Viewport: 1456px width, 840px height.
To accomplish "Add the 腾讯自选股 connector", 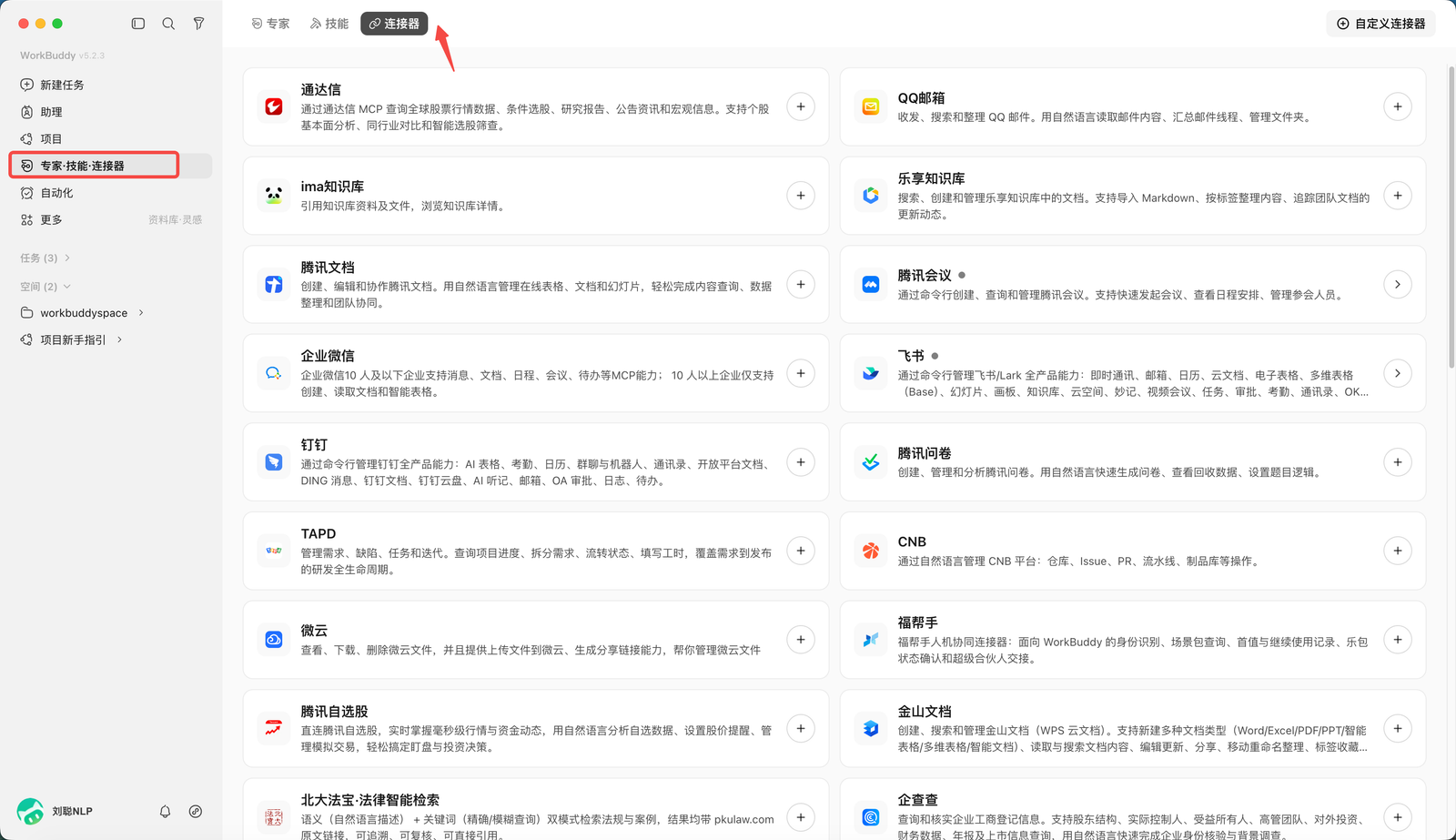I will pos(801,728).
